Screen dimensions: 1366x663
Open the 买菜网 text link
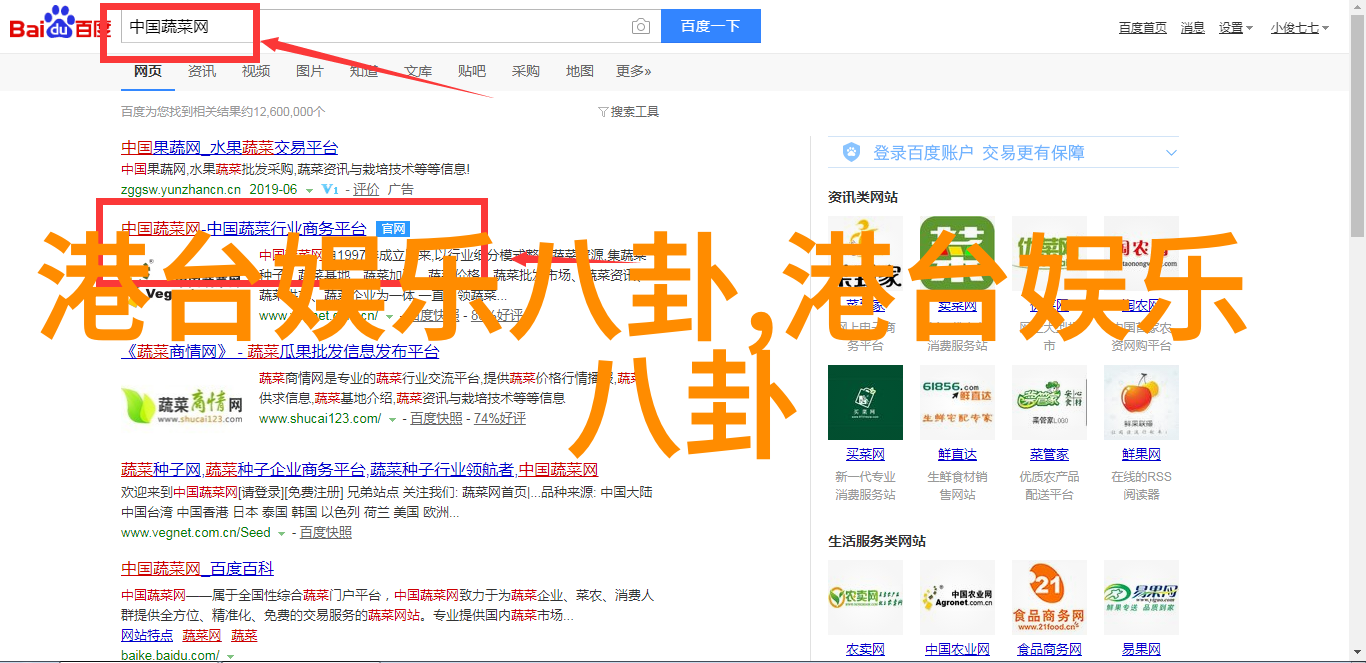[865, 454]
